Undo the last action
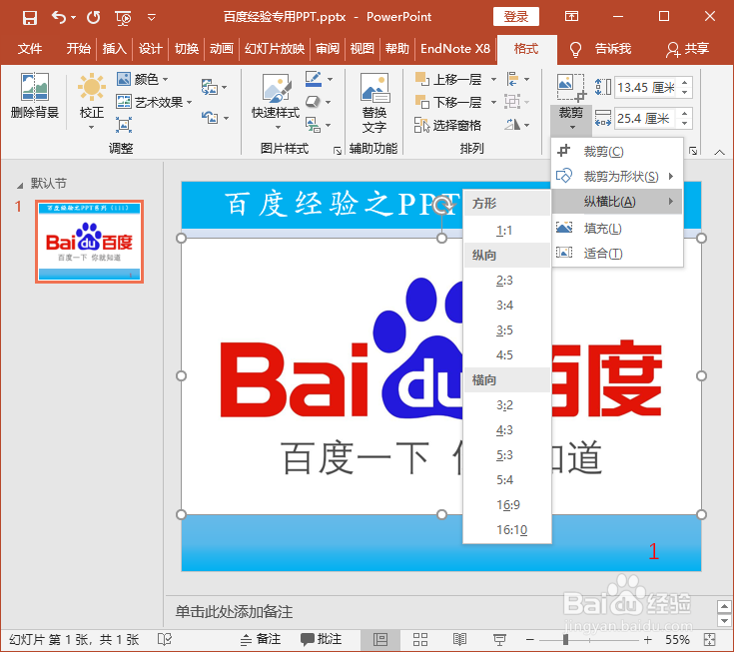 [59, 18]
